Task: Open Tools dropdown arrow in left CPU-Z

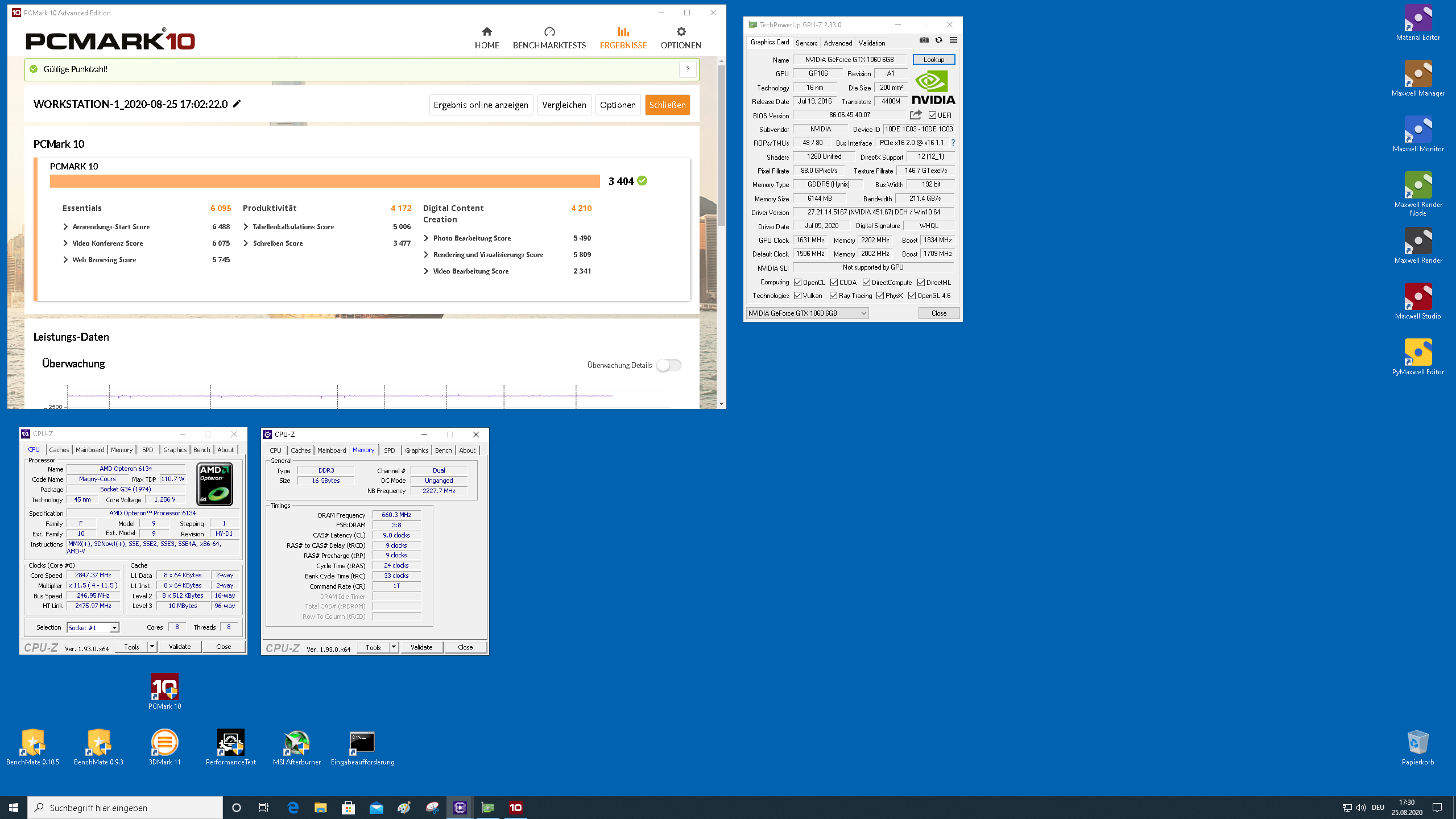Action: click(x=152, y=647)
